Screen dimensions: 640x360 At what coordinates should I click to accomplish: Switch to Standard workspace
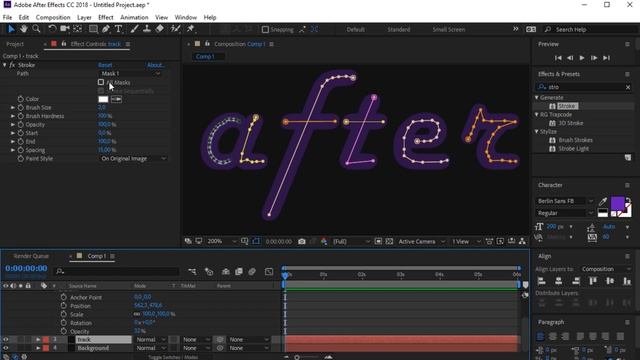pyautogui.click(x=399, y=29)
